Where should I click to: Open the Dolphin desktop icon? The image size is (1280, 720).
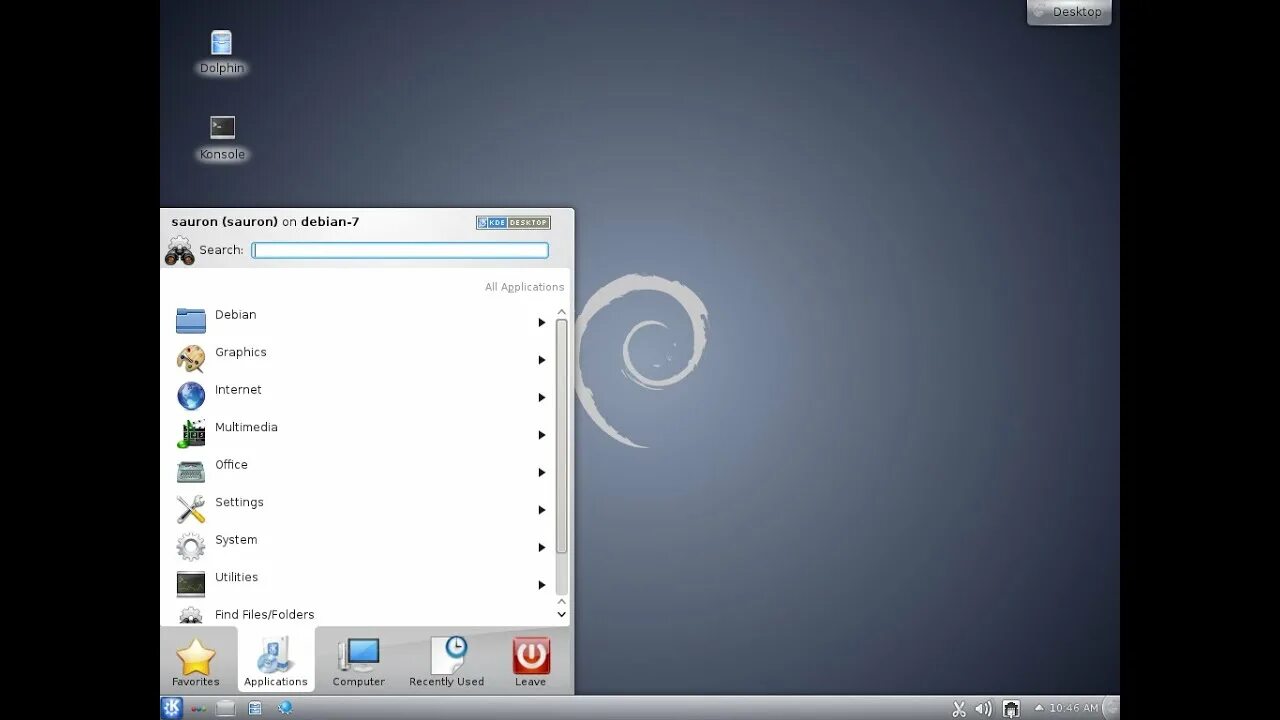coord(221,43)
